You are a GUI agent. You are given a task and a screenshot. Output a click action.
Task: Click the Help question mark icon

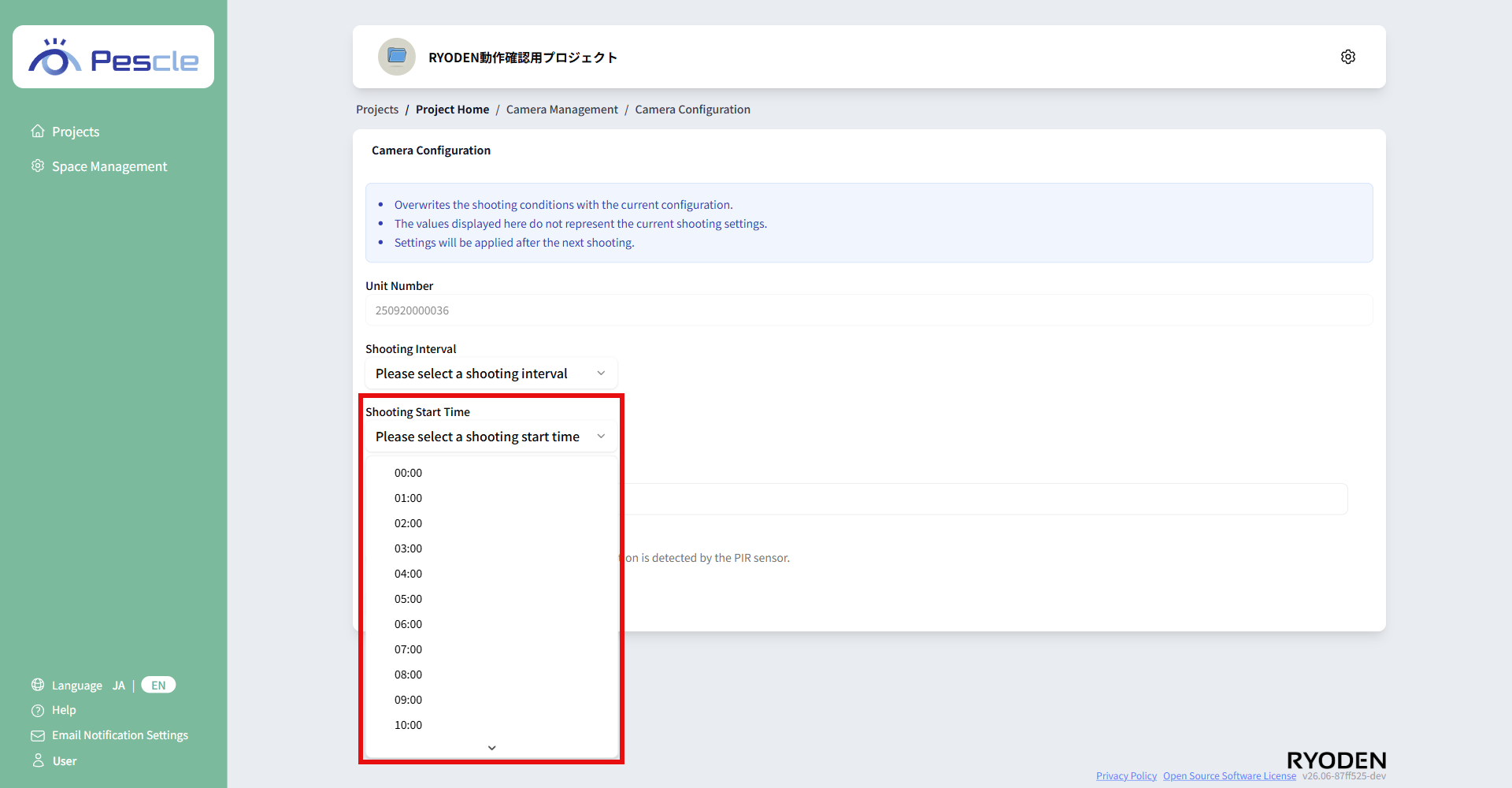[x=38, y=710]
